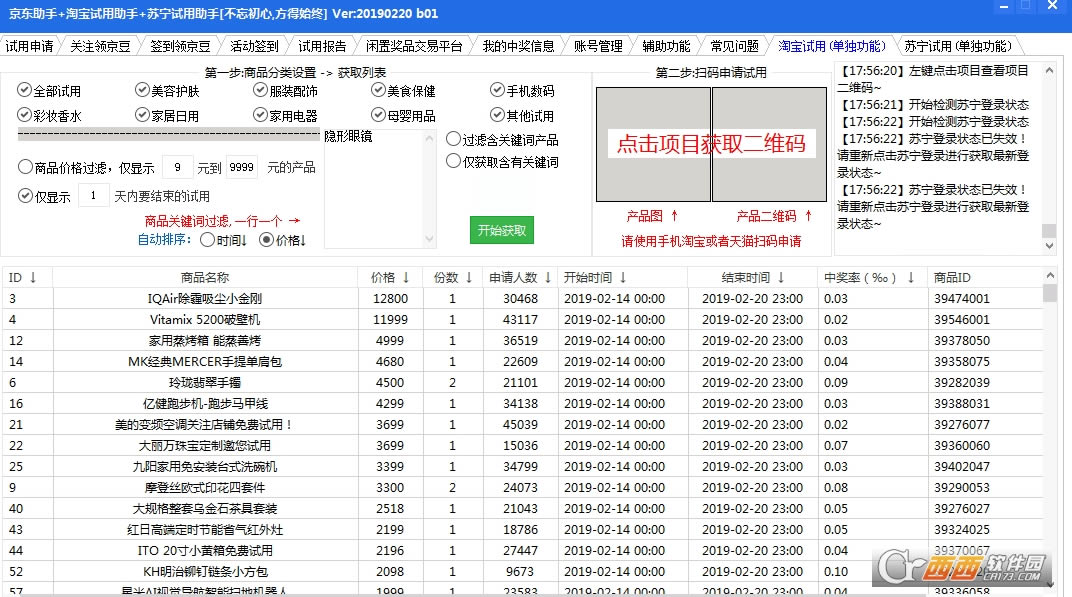The width and height of the screenshot is (1072, 597).
Task: Click the green 开始获取 button
Action: (502, 230)
